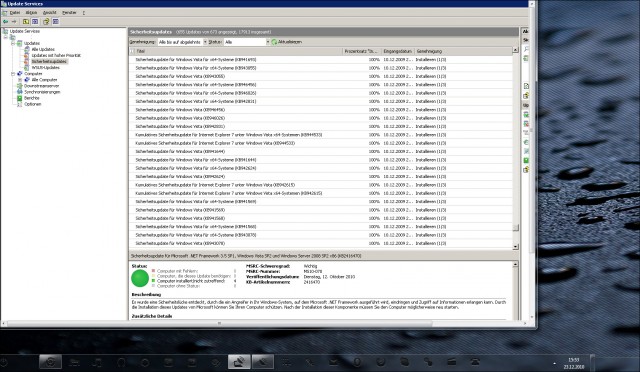Open the Aktion menu
The image size is (640, 372).
[31, 13]
